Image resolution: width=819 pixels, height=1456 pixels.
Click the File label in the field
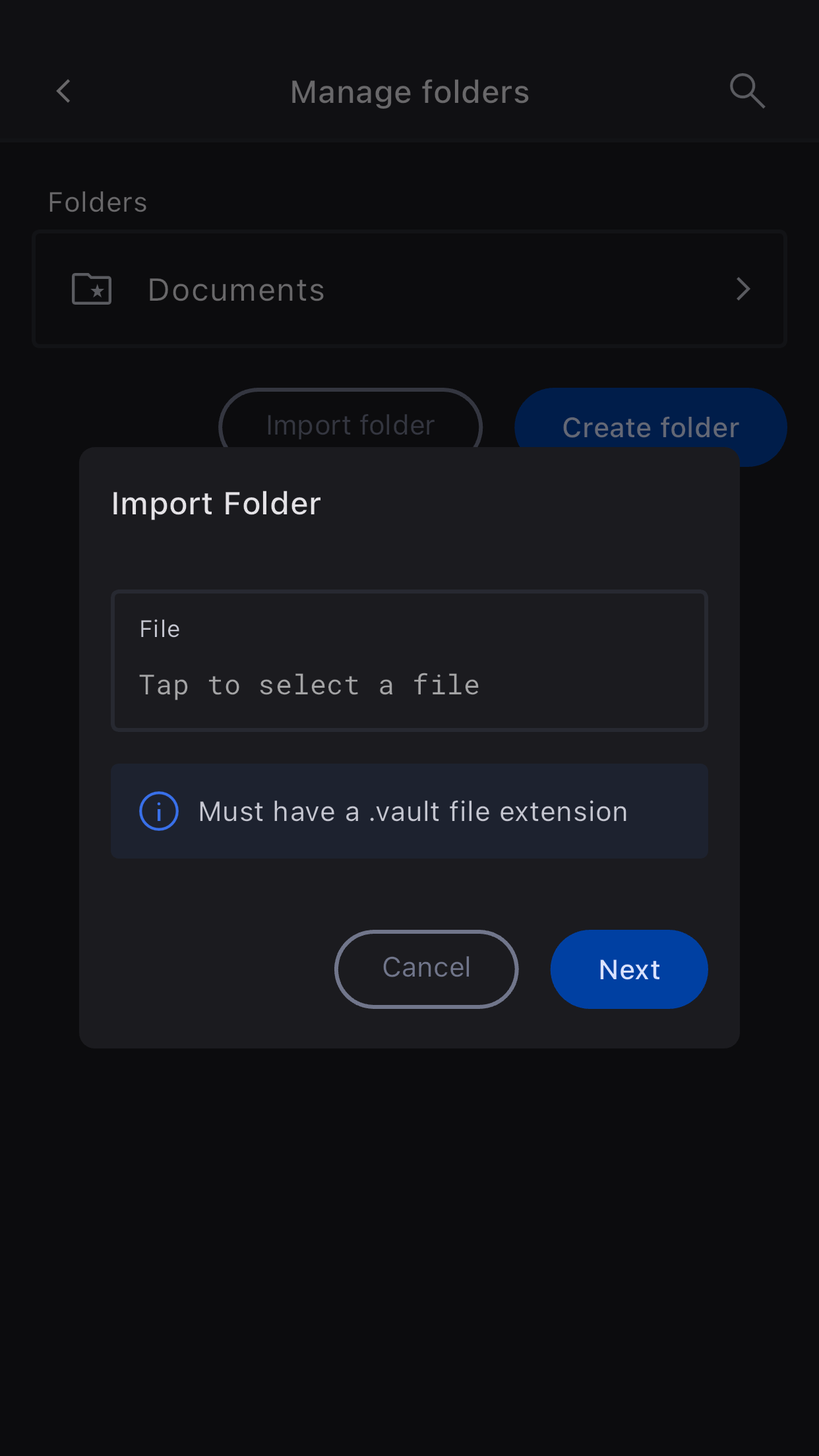pos(160,629)
